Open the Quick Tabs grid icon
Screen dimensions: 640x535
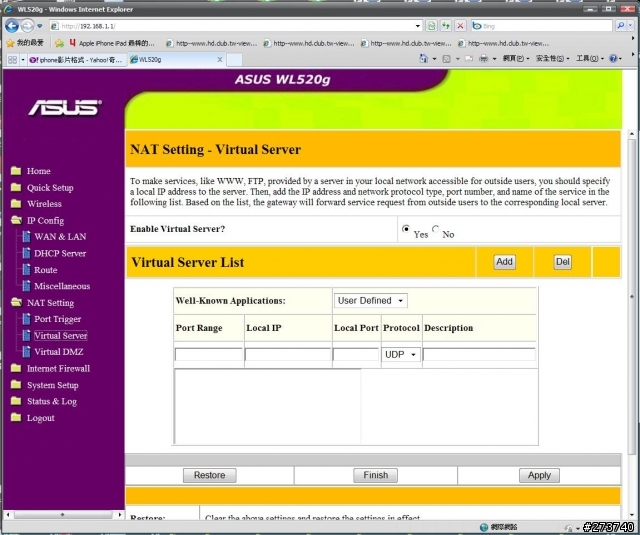12,60
